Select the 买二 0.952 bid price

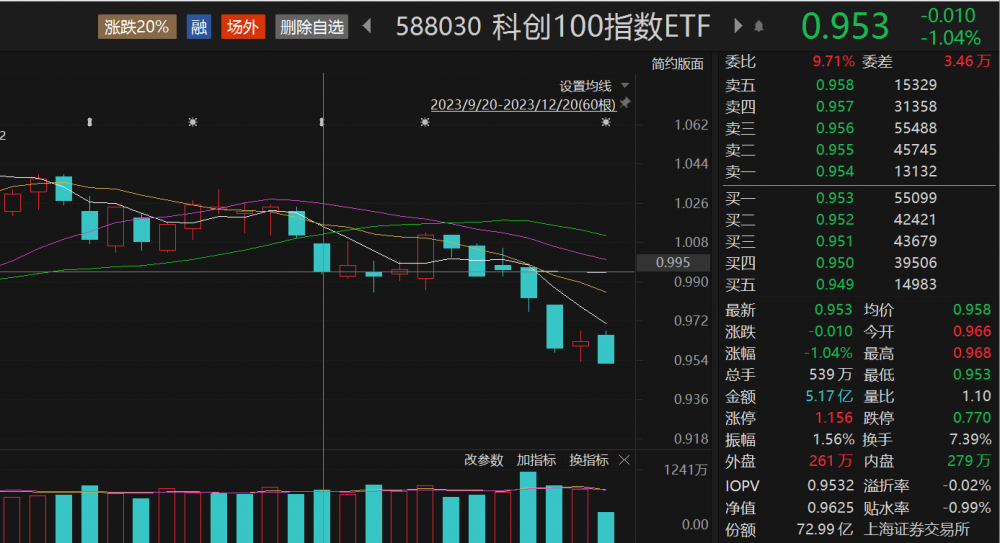(835, 220)
